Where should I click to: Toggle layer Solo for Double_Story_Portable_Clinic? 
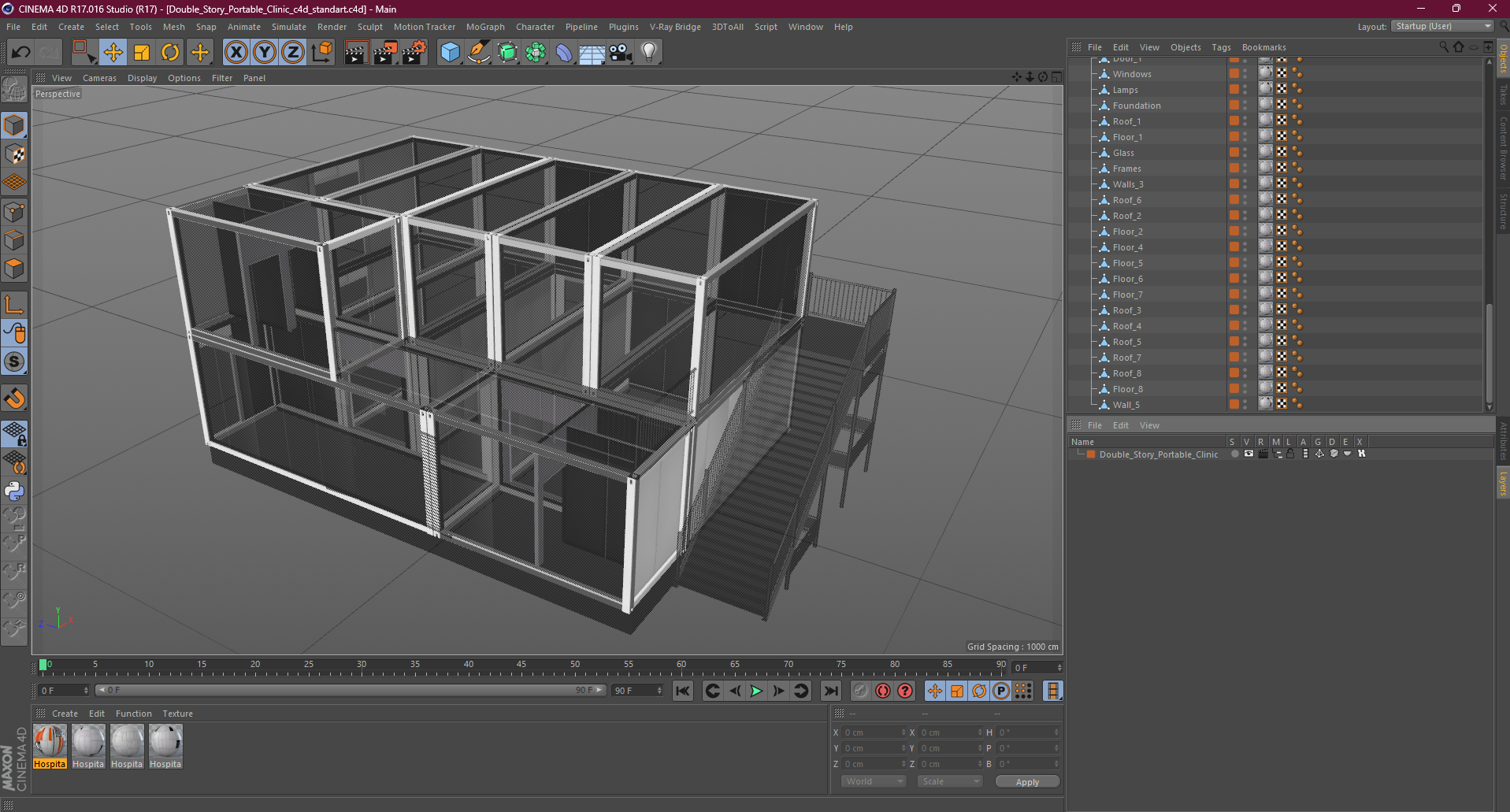[x=1234, y=454]
